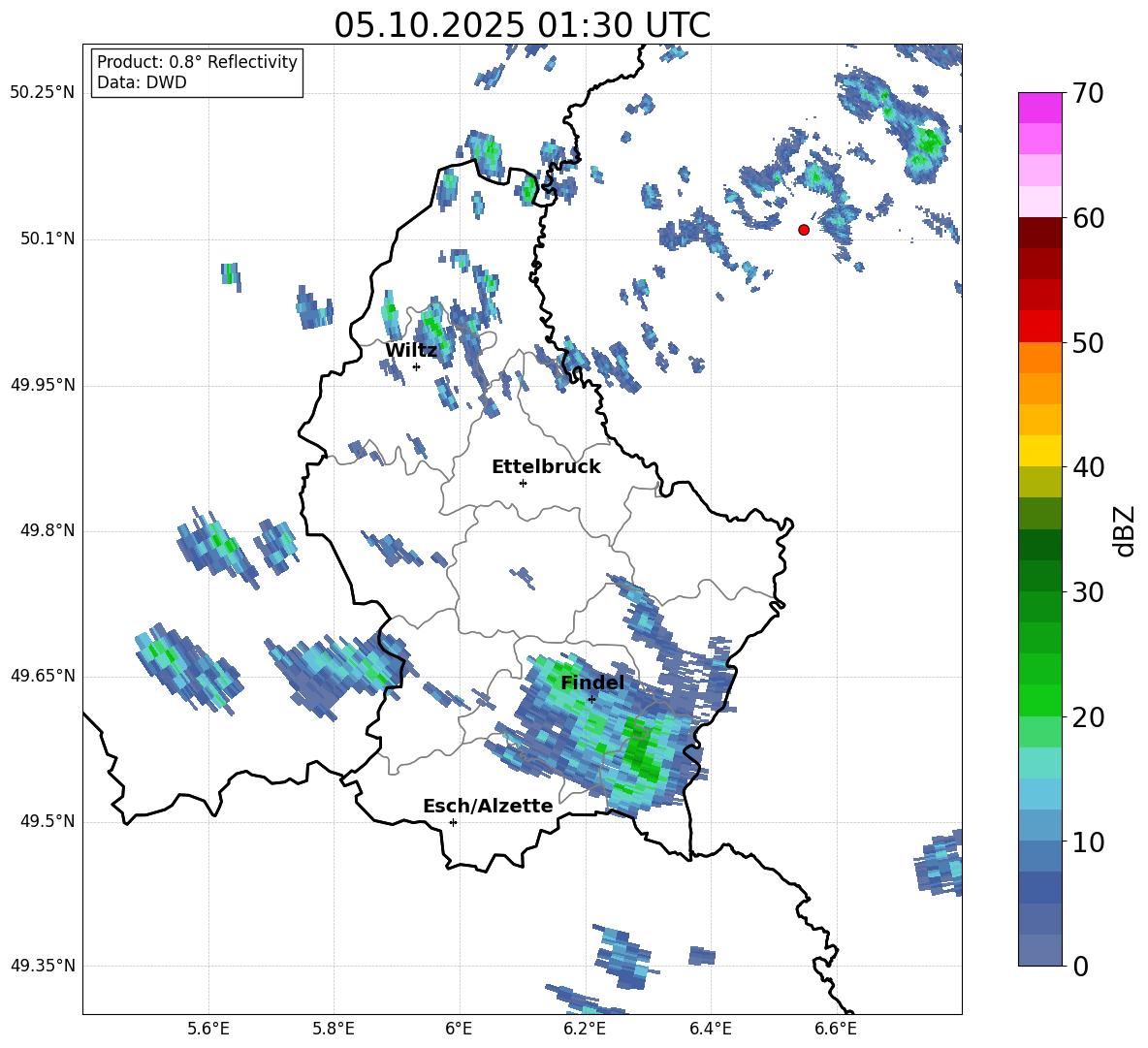This screenshot has height=1048, width=1148.
Task: Click the 6.6°E longitude label
Action: [836, 1030]
